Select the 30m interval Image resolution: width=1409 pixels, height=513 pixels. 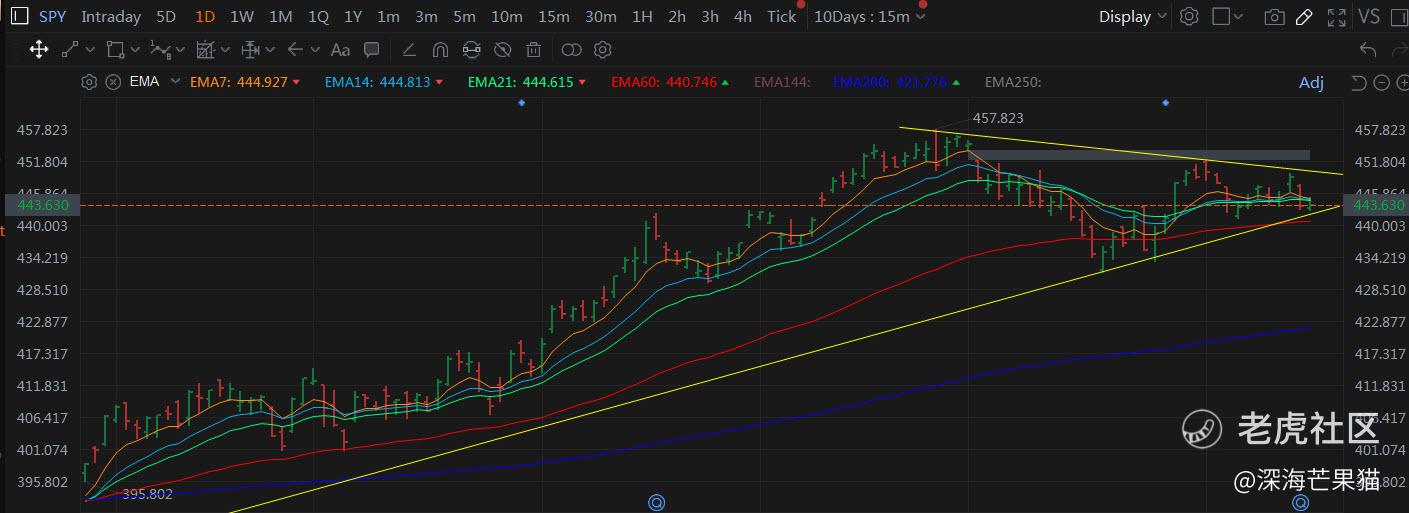(x=600, y=16)
